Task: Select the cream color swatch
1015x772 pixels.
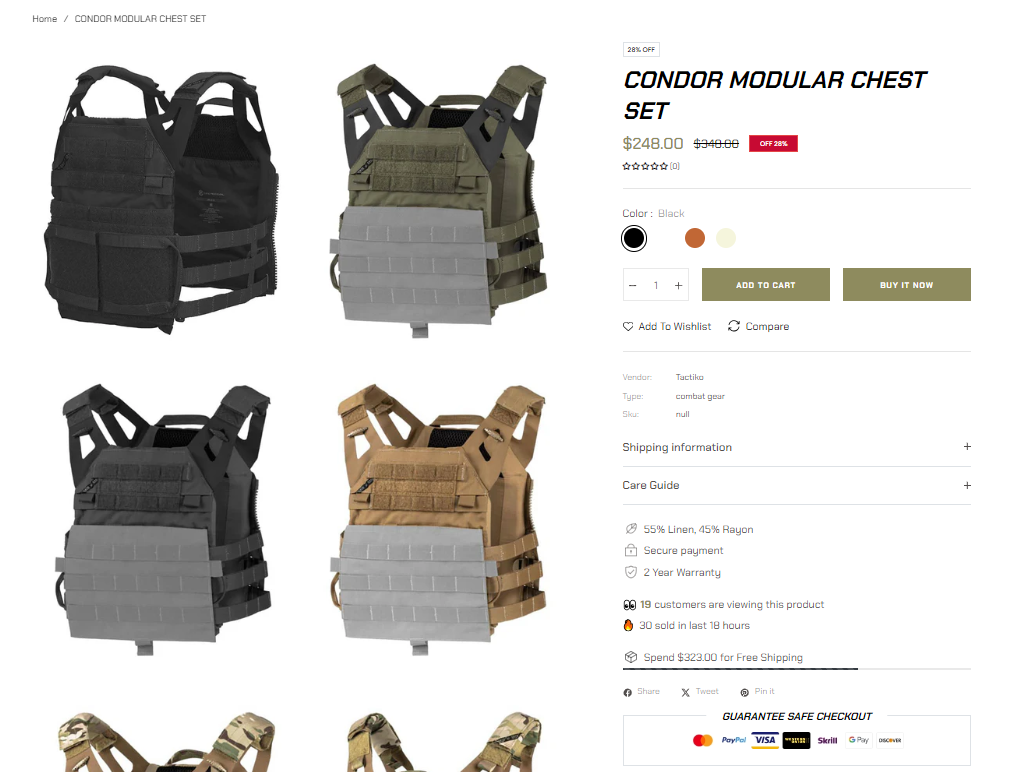Action: click(x=726, y=238)
